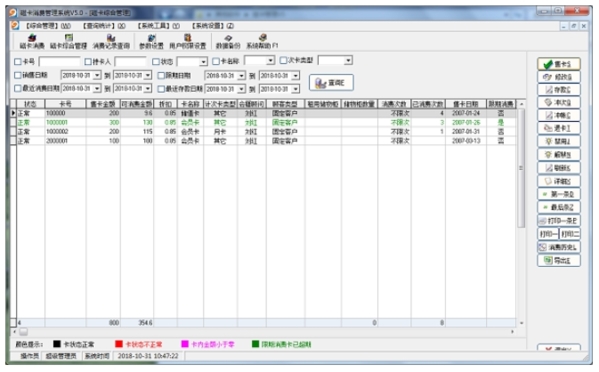This screenshot has width=599, height=372.
Task: Open 参数设置 from the toolbar
Action: (151, 42)
